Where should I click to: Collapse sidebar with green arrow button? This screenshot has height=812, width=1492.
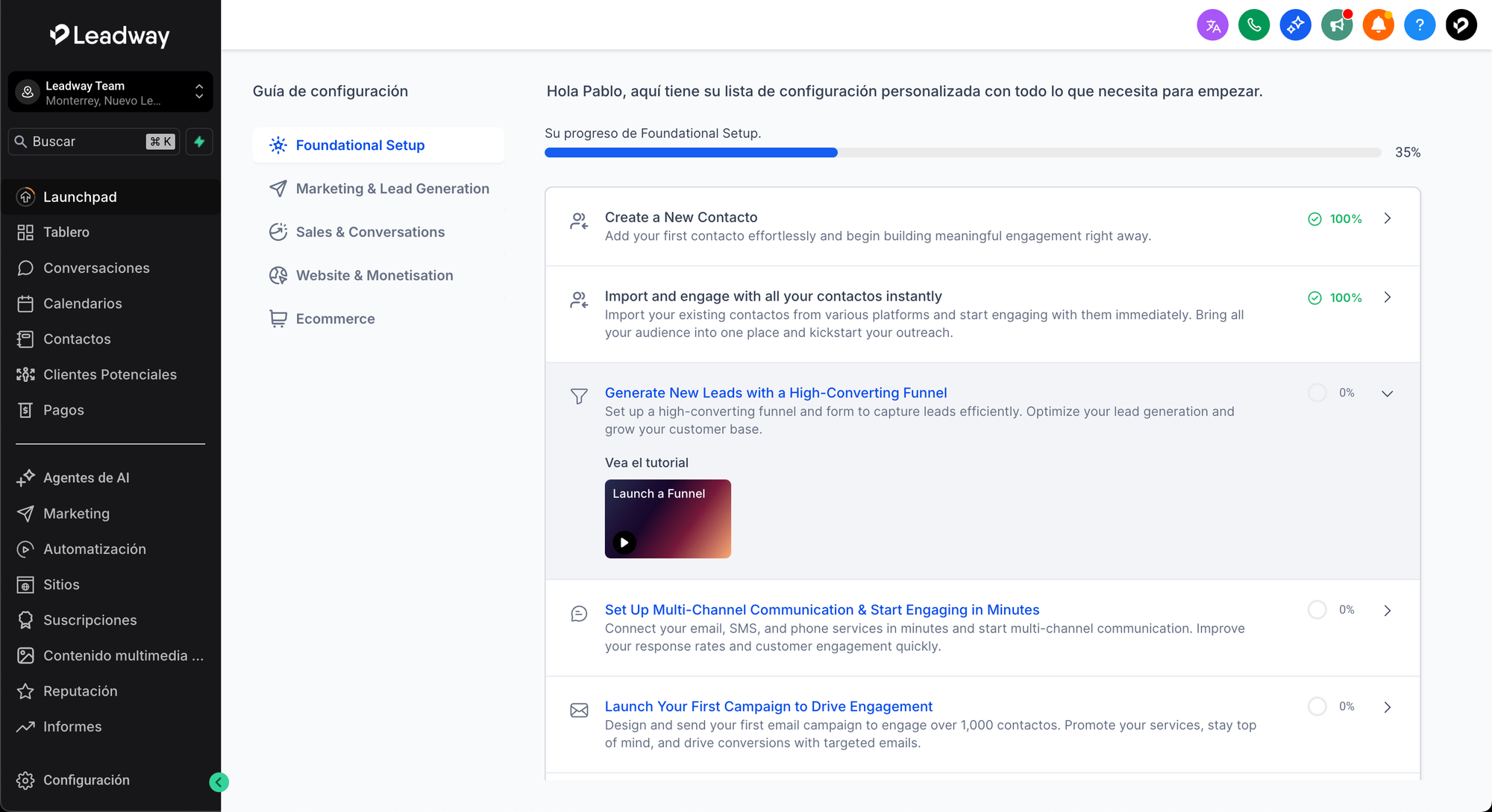(x=219, y=781)
